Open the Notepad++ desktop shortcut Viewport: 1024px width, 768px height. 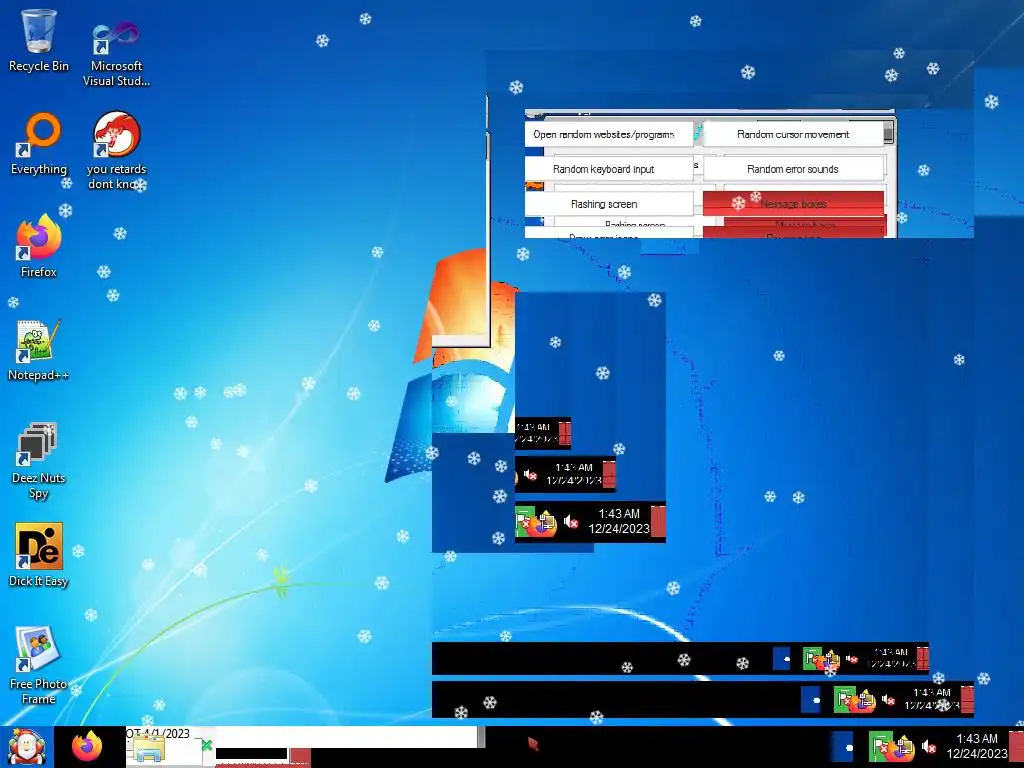coord(39,349)
